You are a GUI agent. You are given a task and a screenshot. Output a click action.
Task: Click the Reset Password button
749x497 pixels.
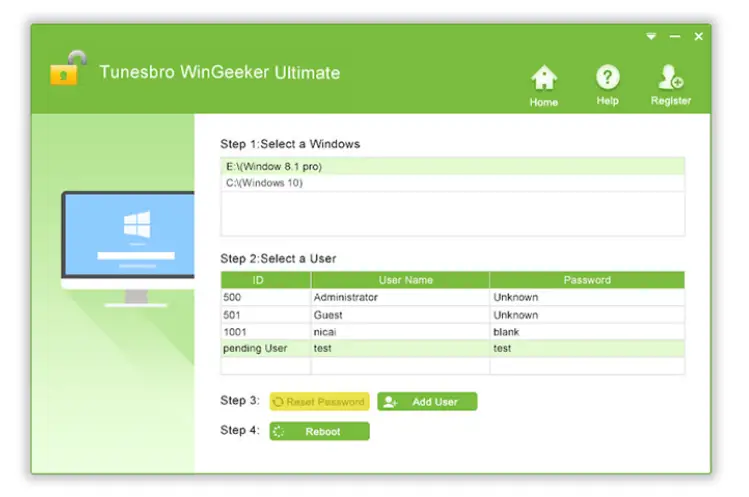coord(319,401)
